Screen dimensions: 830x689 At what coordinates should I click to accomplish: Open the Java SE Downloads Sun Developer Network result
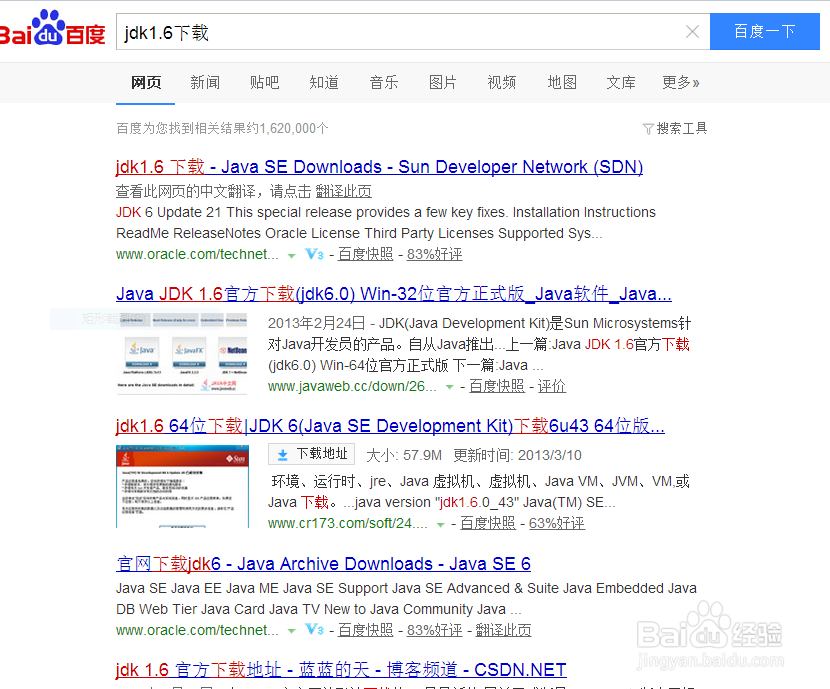coord(379,167)
